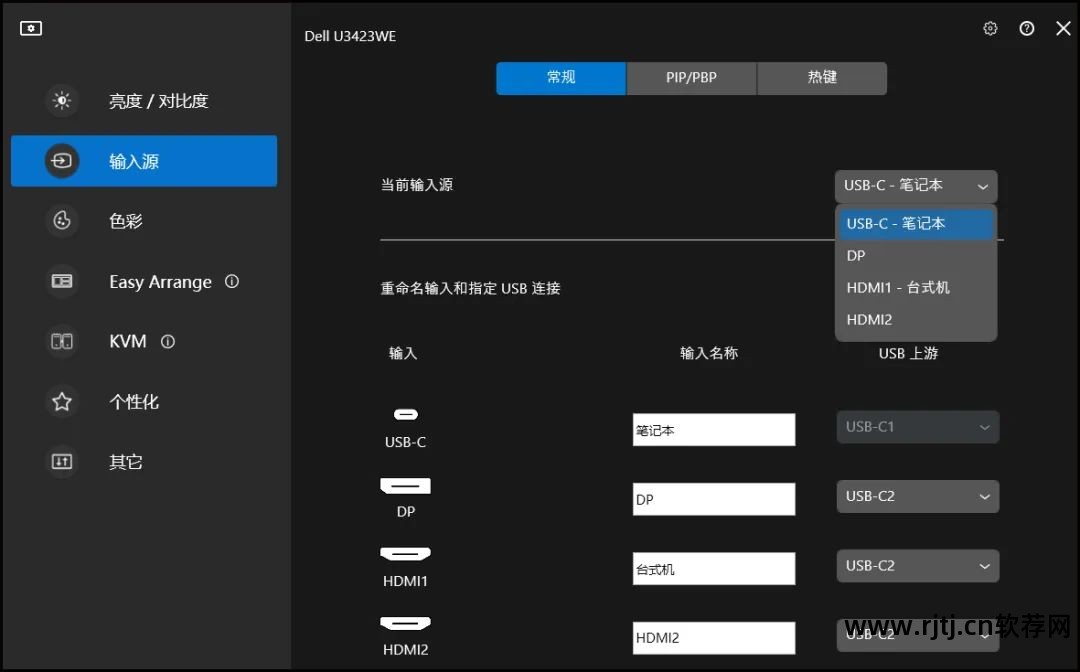Image resolution: width=1080 pixels, height=672 pixels.
Task: Open the settings gear in title bar
Action: coord(990,29)
